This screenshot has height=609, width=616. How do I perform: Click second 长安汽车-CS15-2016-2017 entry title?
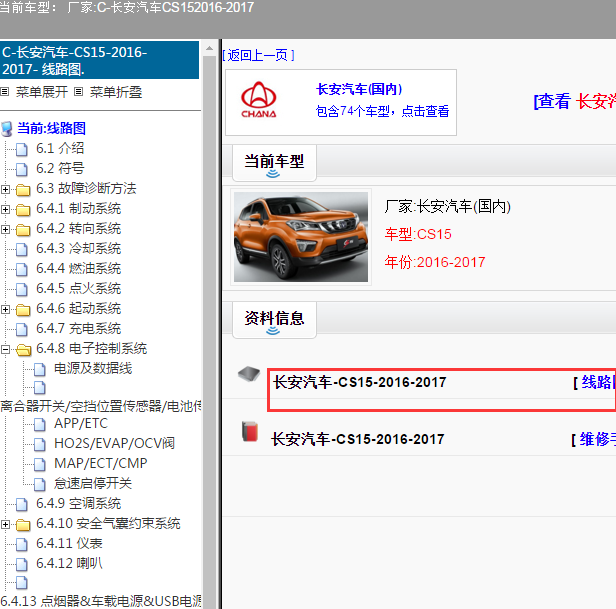[x=358, y=439]
